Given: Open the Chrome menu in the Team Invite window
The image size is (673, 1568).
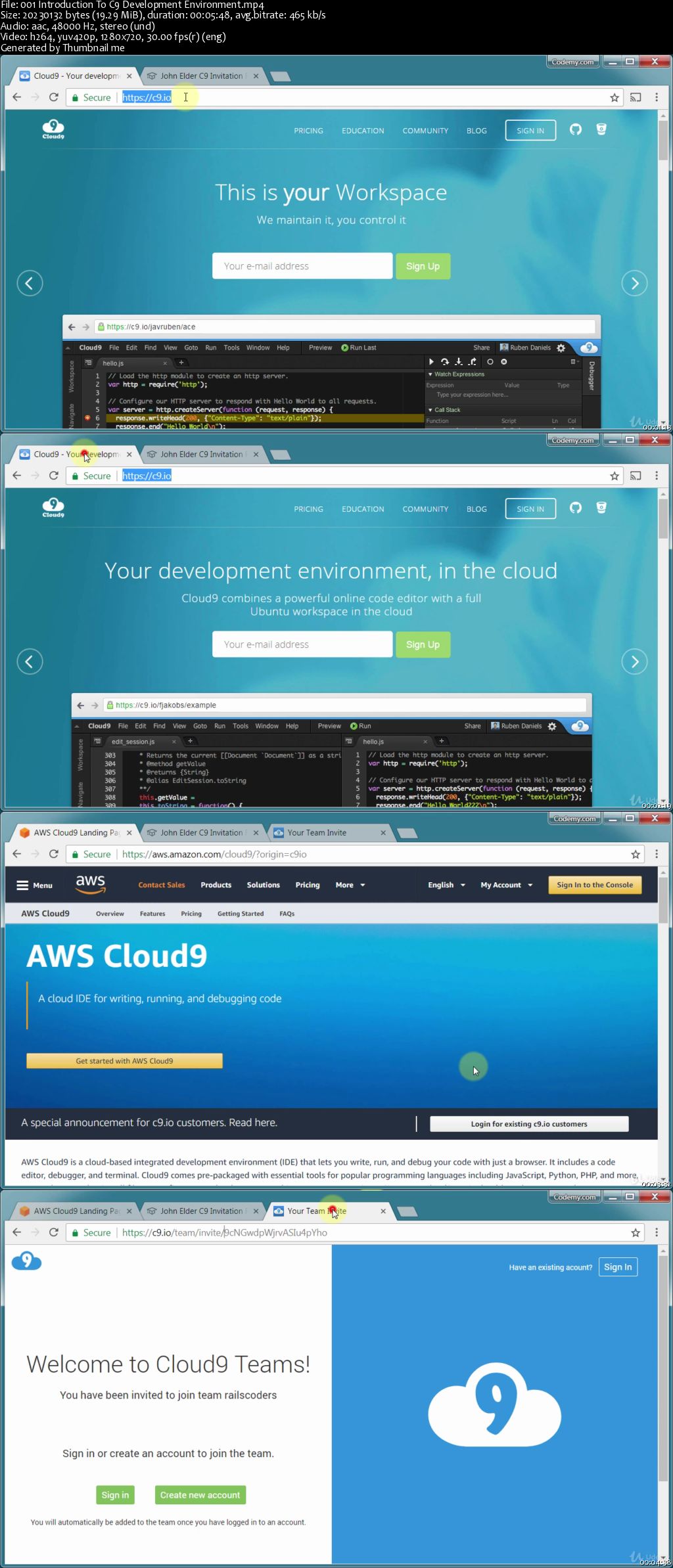Looking at the screenshot, I should 656,1232.
